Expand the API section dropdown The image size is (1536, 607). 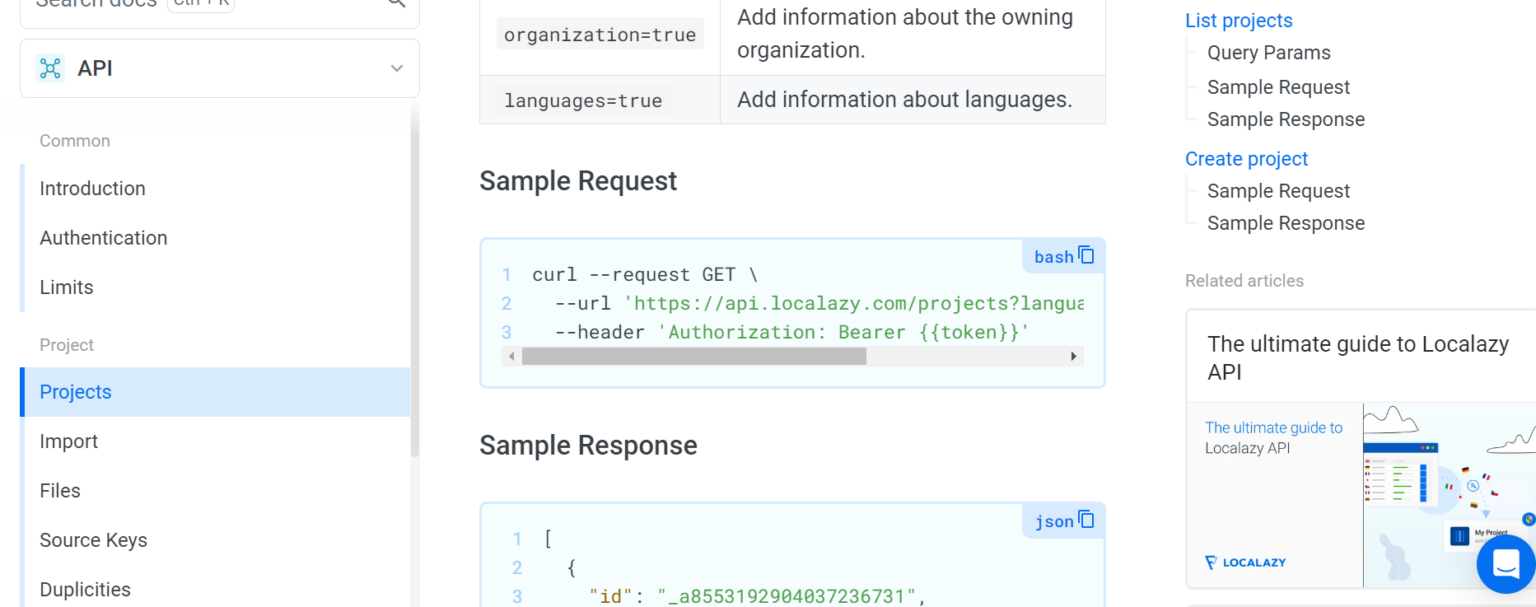[x=397, y=68]
